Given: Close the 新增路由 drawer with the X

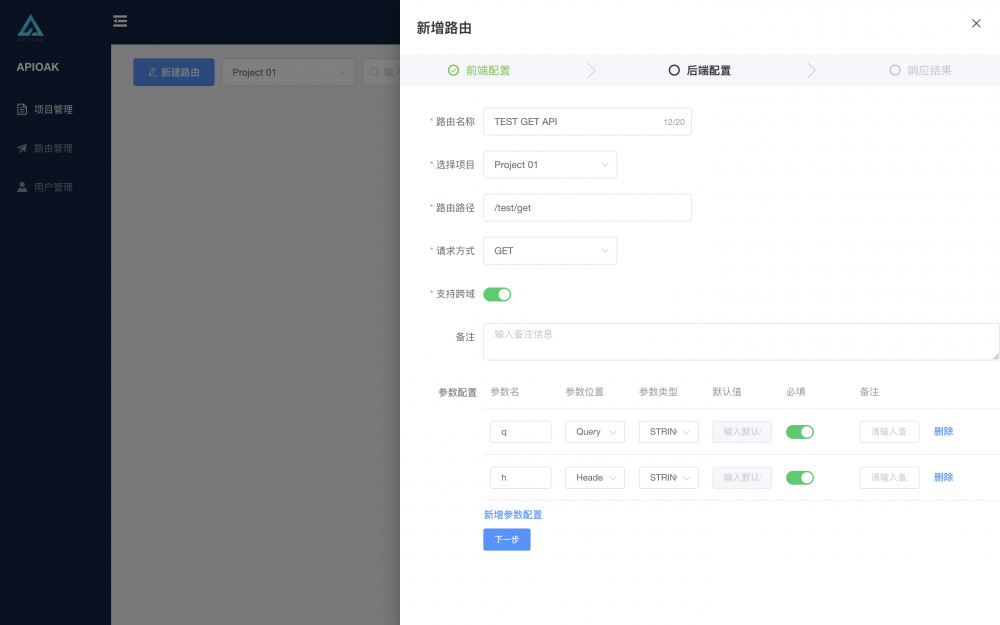Looking at the screenshot, I should pyautogui.click(x=976, y=23).
